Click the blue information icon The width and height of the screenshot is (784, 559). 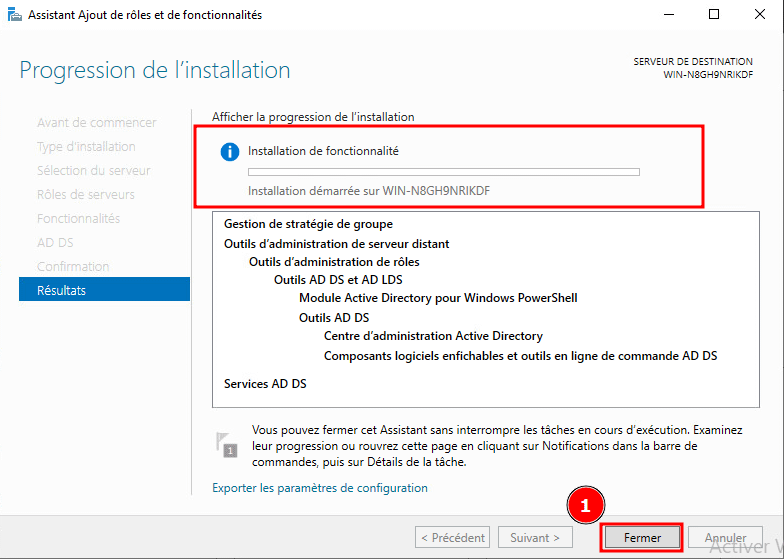click(x=230, y=151)
